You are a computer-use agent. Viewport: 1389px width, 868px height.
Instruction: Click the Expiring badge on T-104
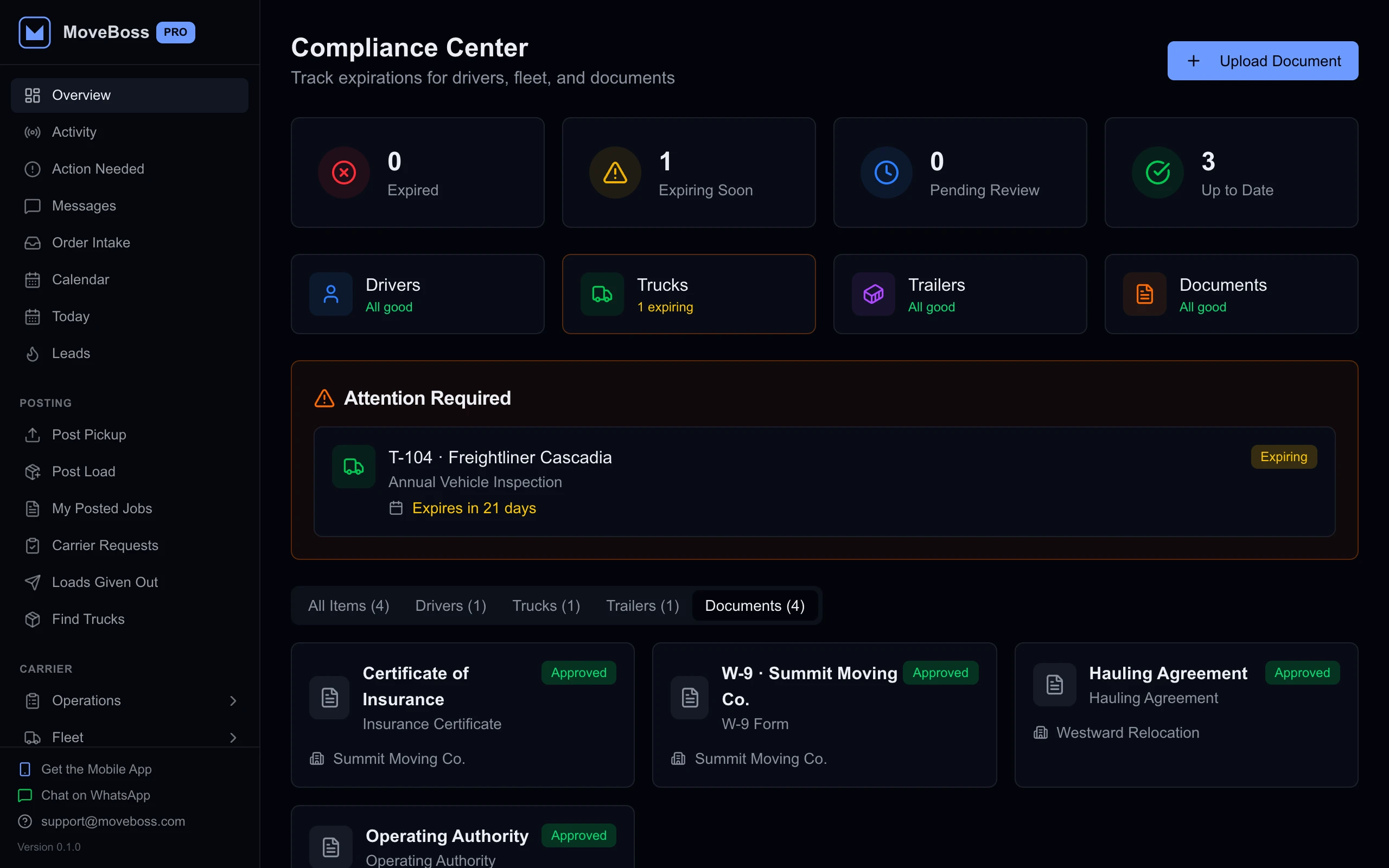(x=1283, y=457)
